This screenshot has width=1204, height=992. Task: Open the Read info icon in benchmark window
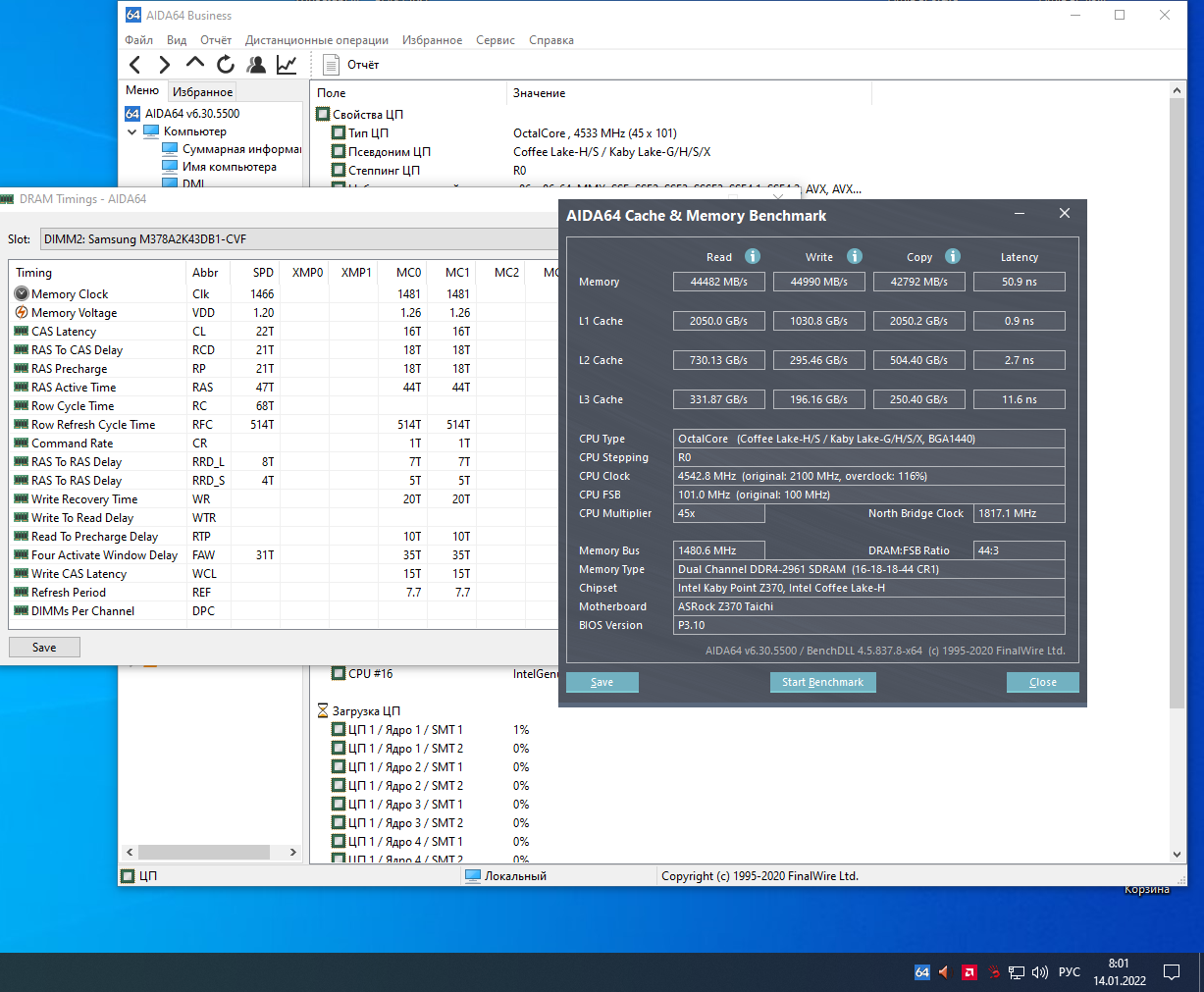pyautogui.click(x=753, y=256)
